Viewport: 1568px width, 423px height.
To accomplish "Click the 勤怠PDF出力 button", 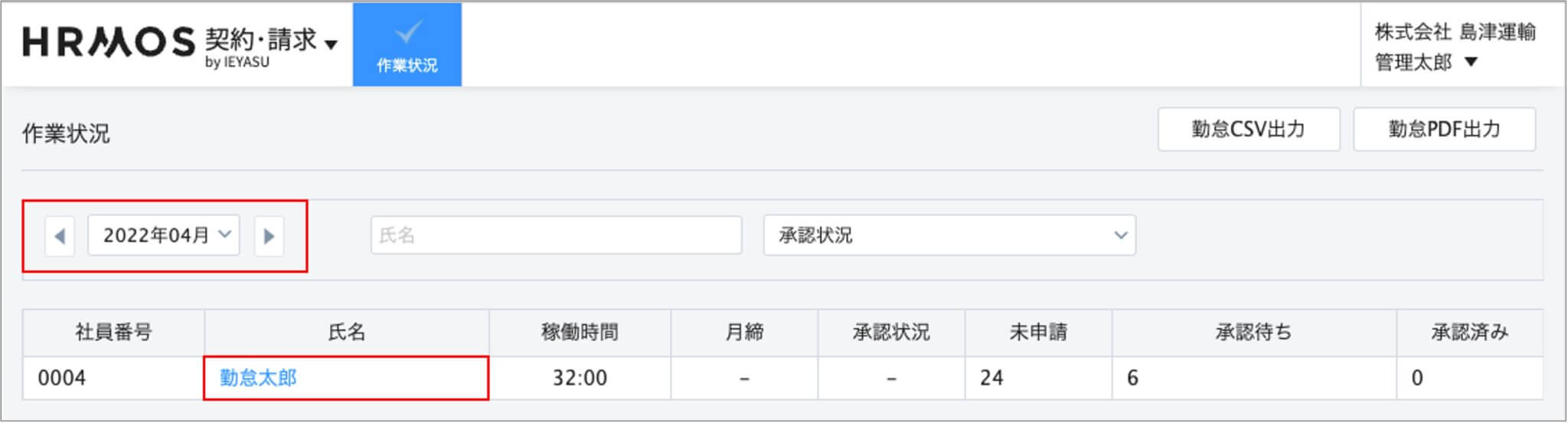I will coord(1444,129).
